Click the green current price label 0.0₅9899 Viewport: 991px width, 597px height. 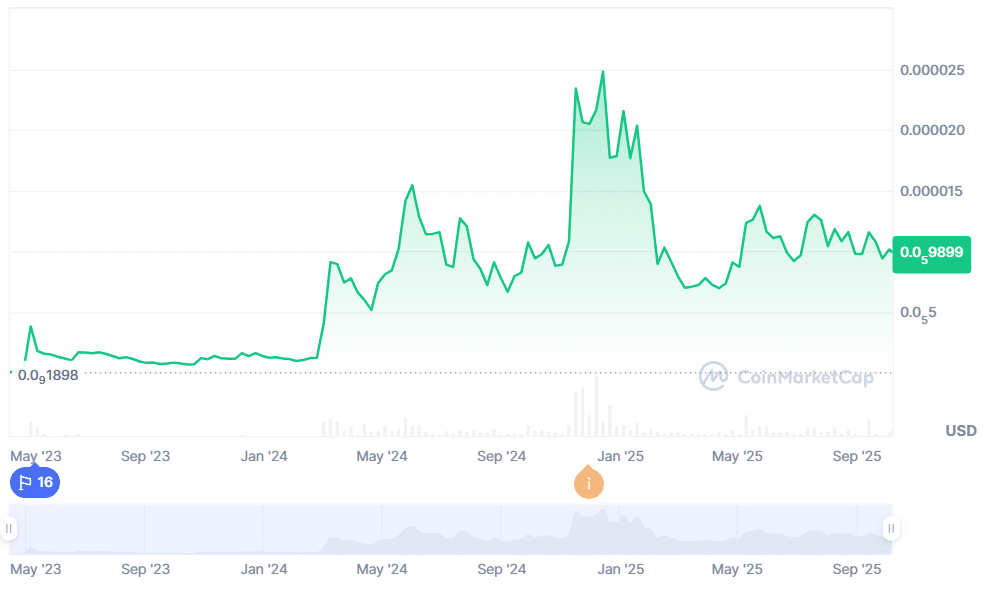tap(932, 253)
